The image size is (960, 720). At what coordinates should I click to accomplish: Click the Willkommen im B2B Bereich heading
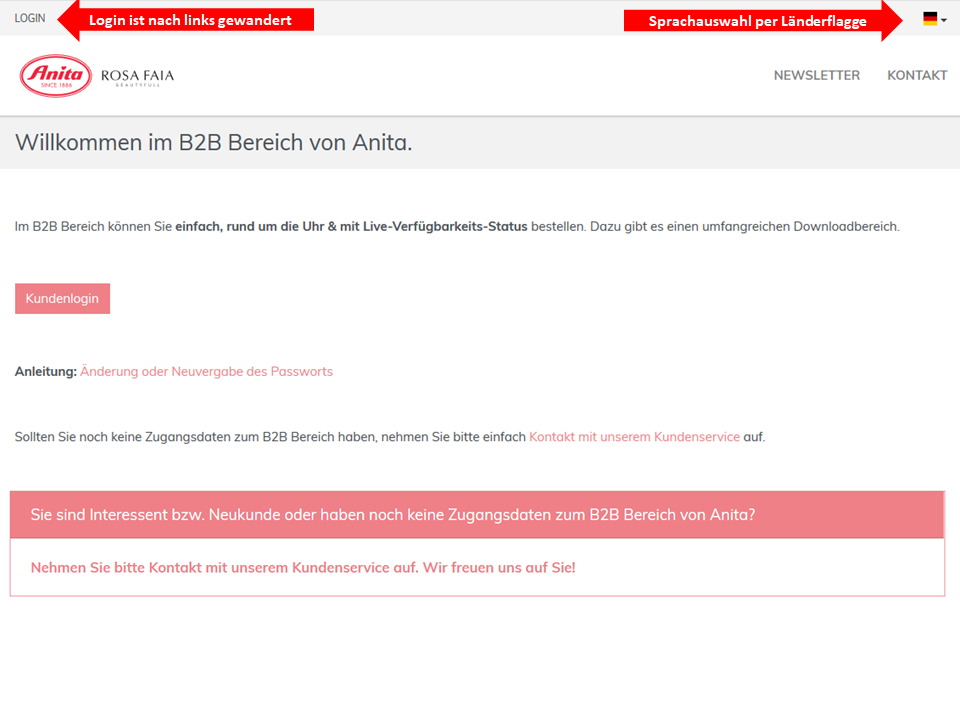click(214, 143)
